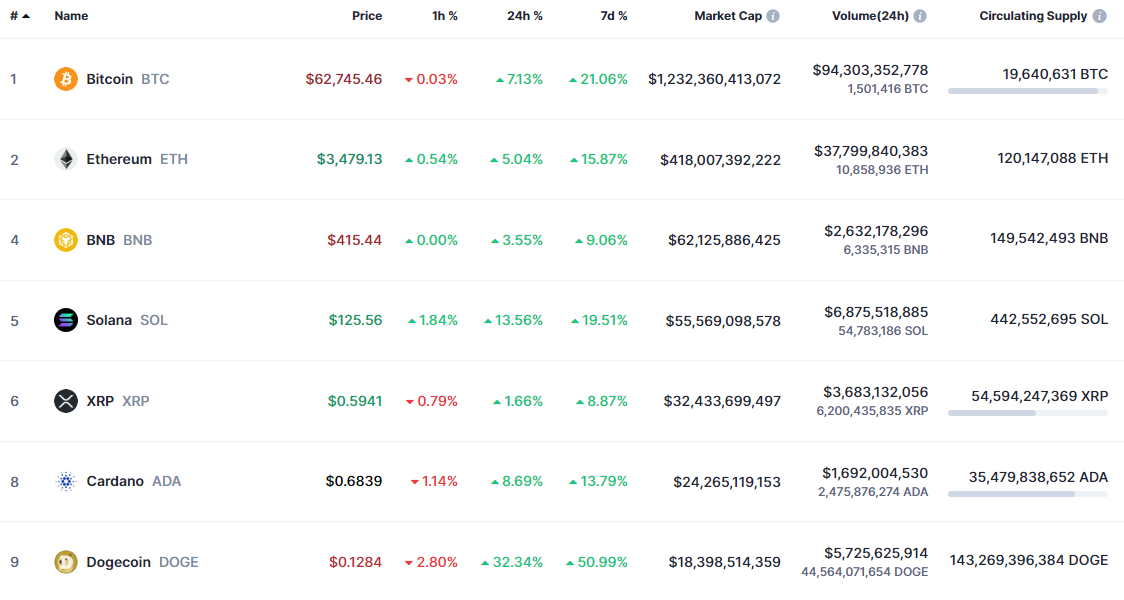This screenshot has height=600, width=1124.
Task: Sort by the Market Cap header
Action: coord(728,16)
